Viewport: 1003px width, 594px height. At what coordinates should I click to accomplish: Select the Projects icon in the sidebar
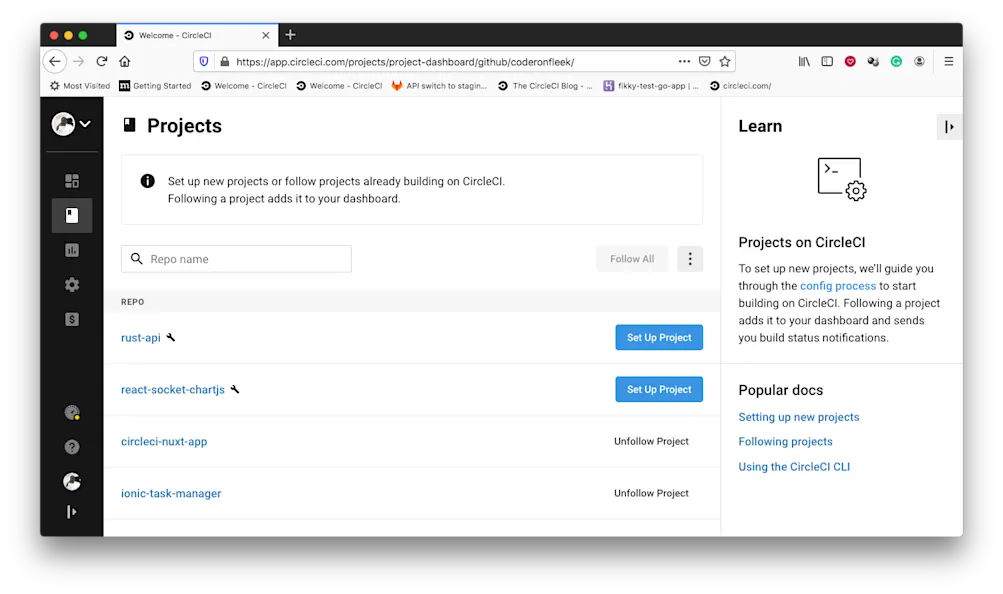coord(71,215)
